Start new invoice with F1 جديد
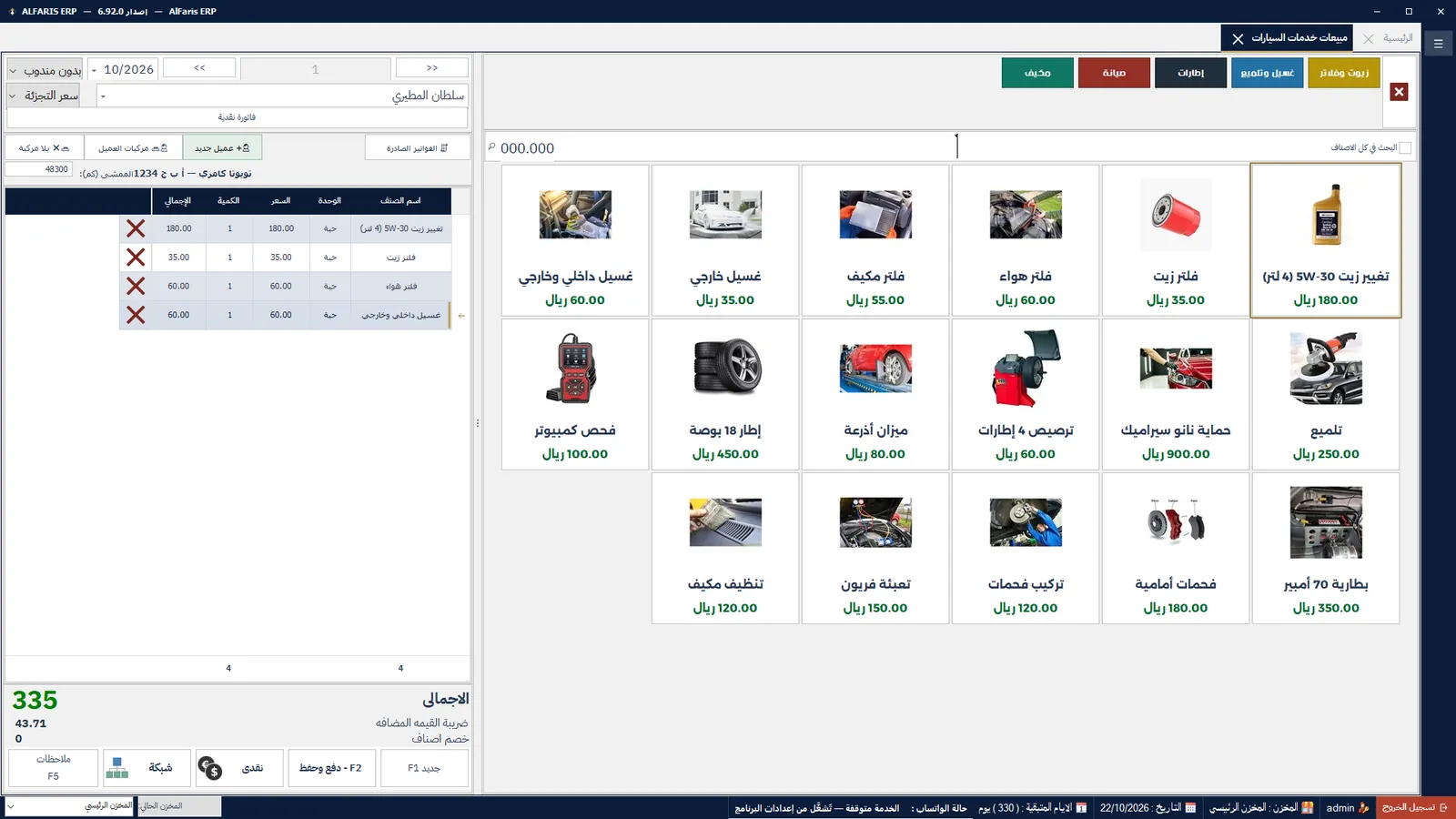The image size is (1456, 819). pos(424,768)
